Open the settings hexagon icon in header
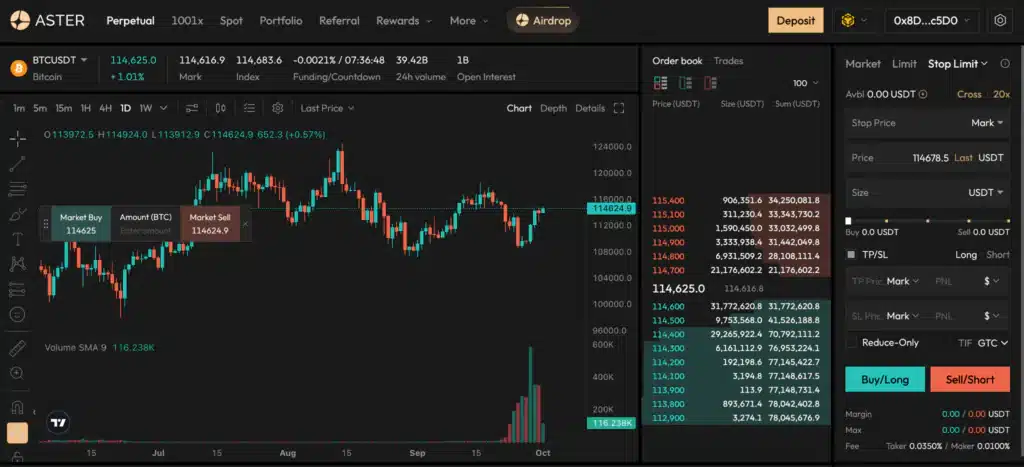1024x467 pixels. point(1000,20)
